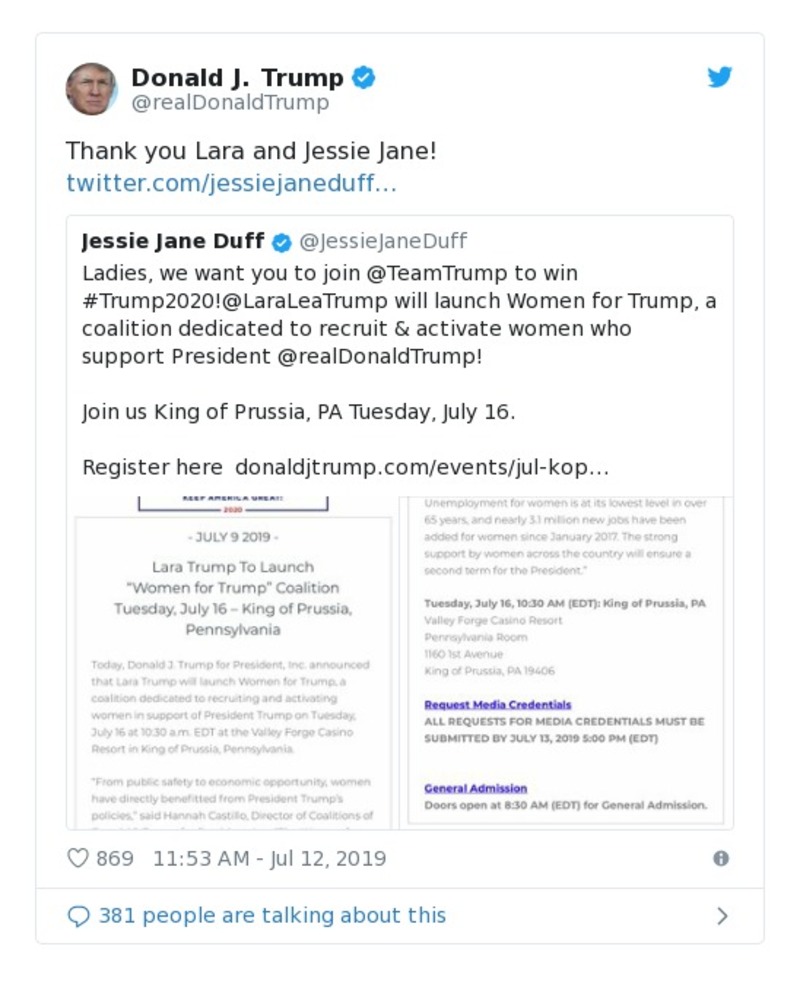This screenshot has width=800, height=981.
Task: Open the profile avatar photo
Action: pos(91,89)
